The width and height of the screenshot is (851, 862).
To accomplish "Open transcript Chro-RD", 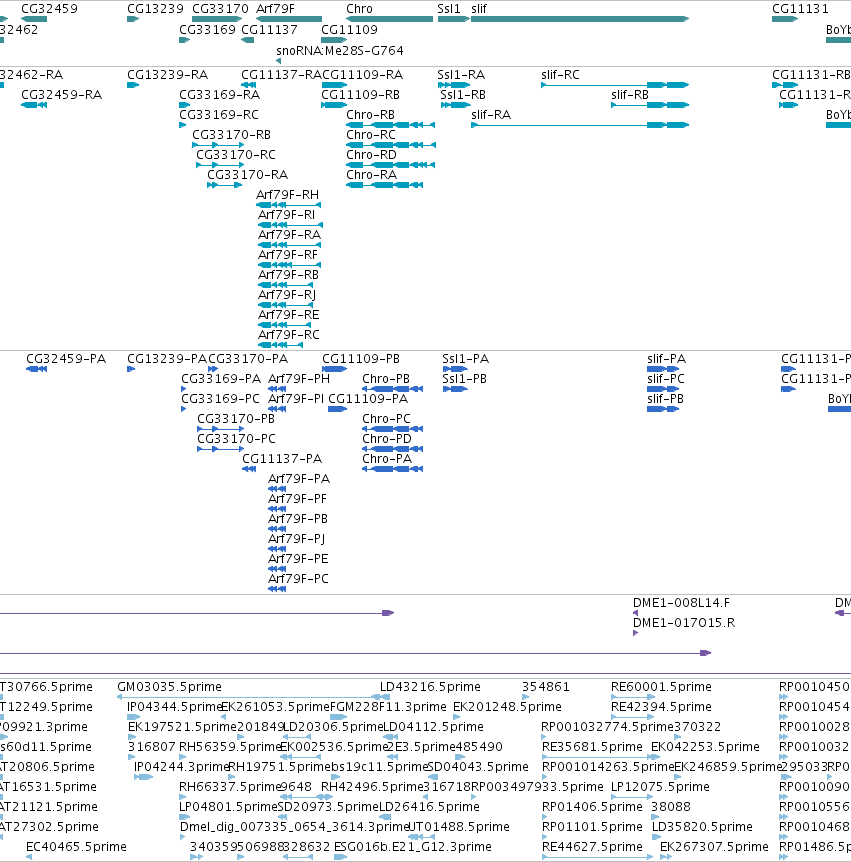I will (x=371, y=154).
